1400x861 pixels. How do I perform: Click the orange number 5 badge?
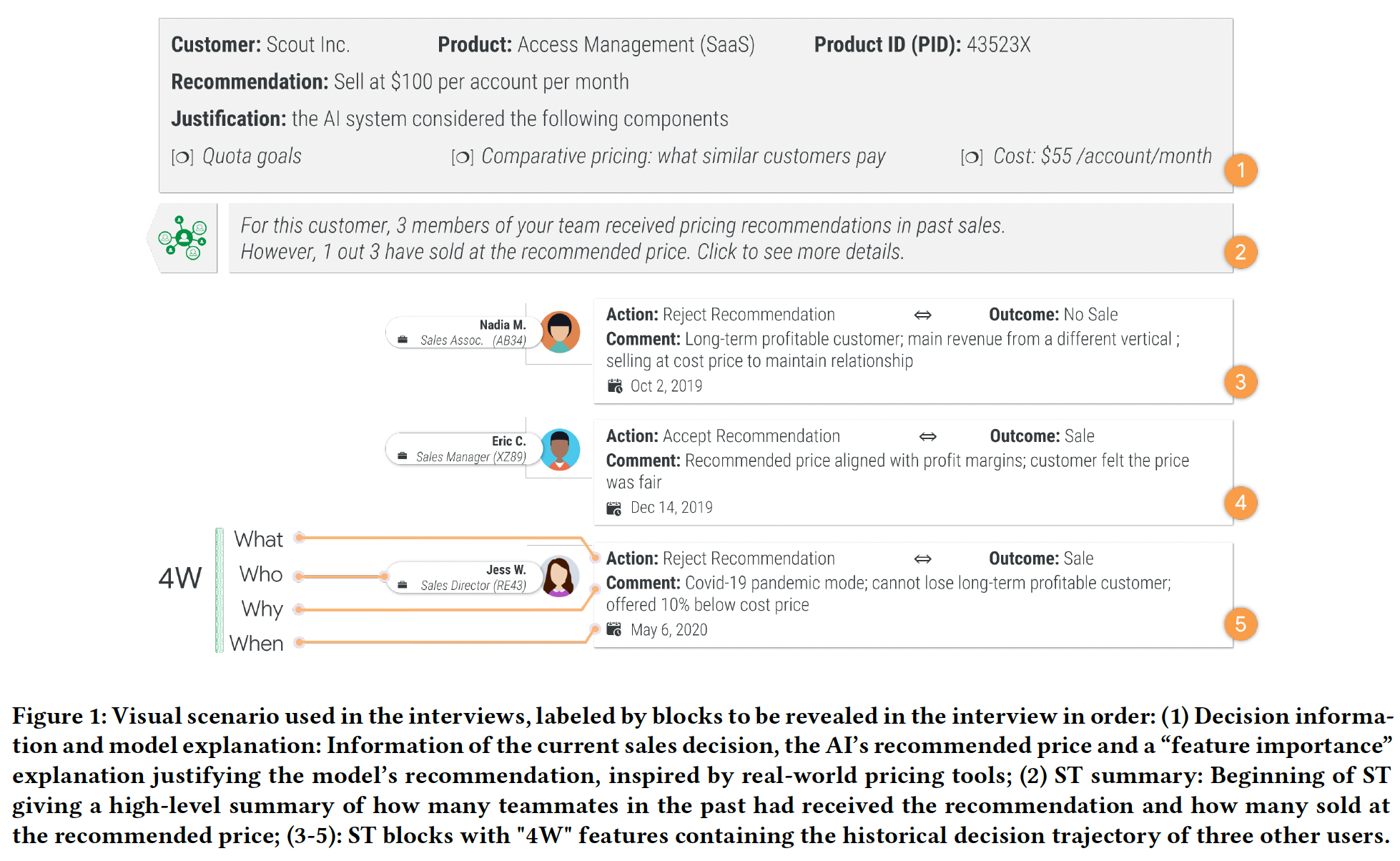click(x=1241, y=624)
